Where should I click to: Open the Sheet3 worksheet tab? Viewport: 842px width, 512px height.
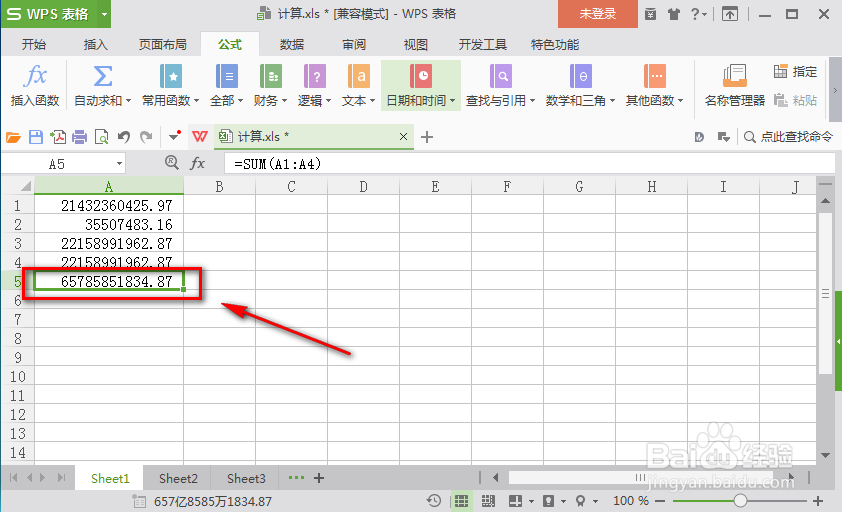point(246,478)
